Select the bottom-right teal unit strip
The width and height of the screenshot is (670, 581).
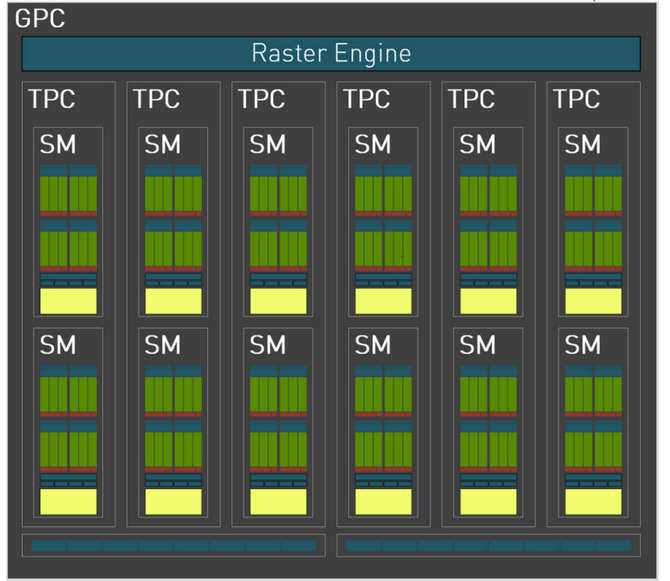(x=488, y=546)
